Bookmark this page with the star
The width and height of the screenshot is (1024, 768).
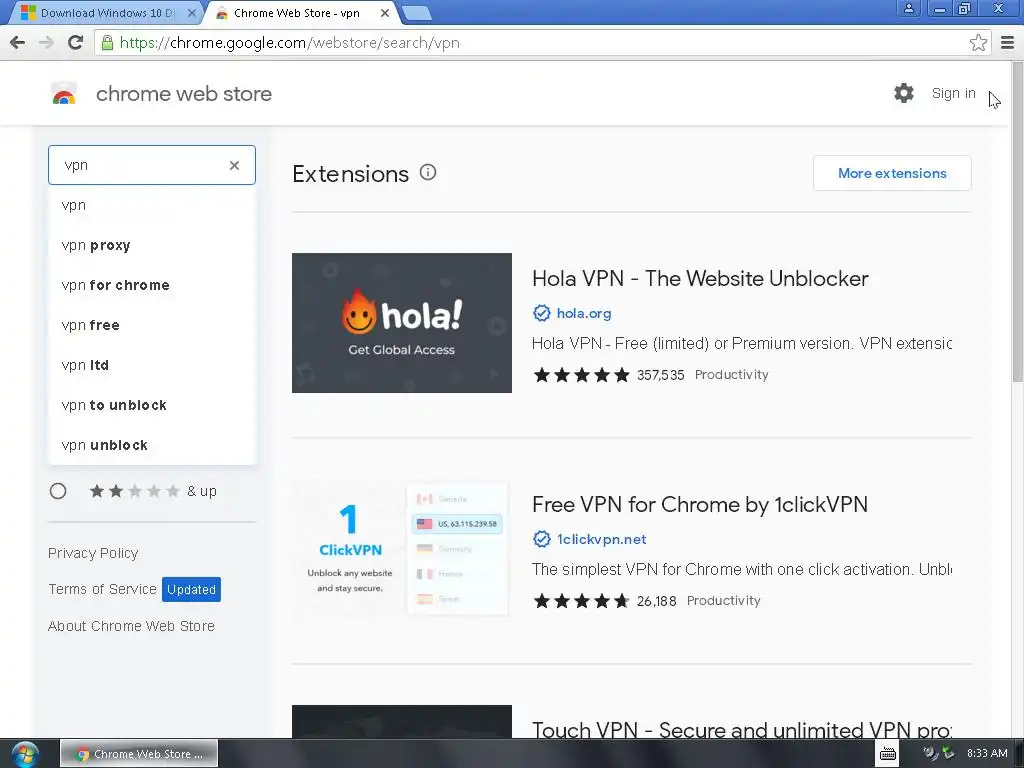pos(978,42)
